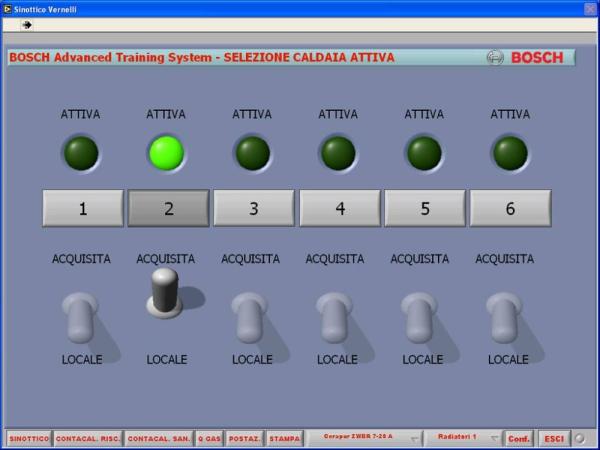Flip boiler 1 switch to ACQUISITA
This screenshot has height=450, width=600.
81,318
